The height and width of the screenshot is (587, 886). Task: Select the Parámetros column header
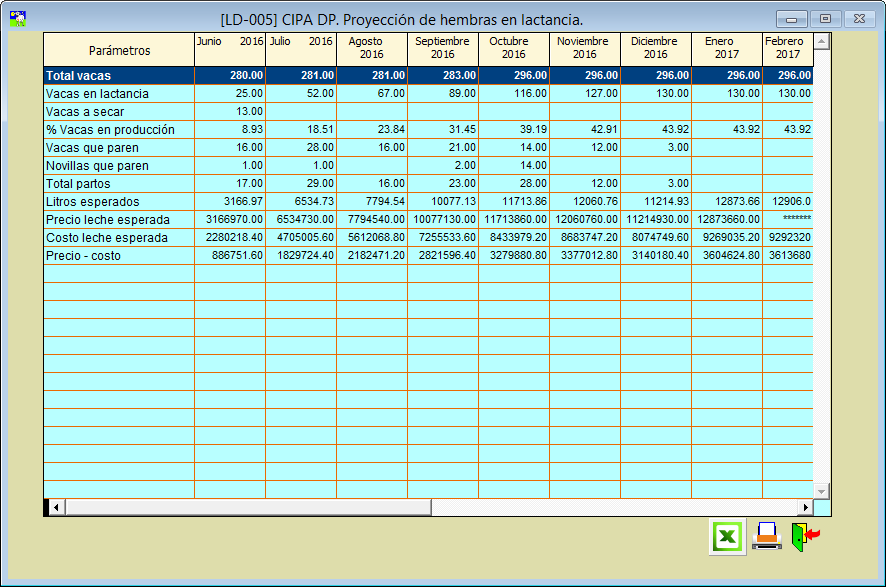pos(119,50)
